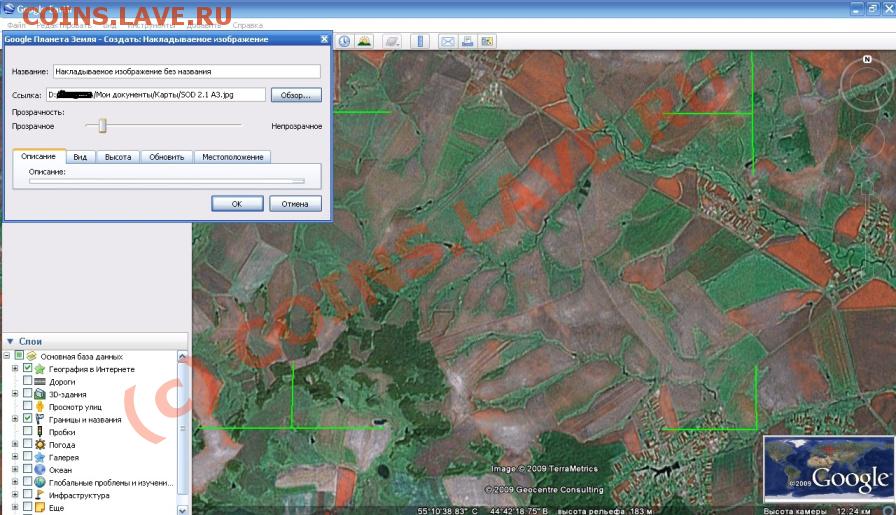Expand the Еще tree node
Viewport: 896px width, 515px height.
click(15, 507)
